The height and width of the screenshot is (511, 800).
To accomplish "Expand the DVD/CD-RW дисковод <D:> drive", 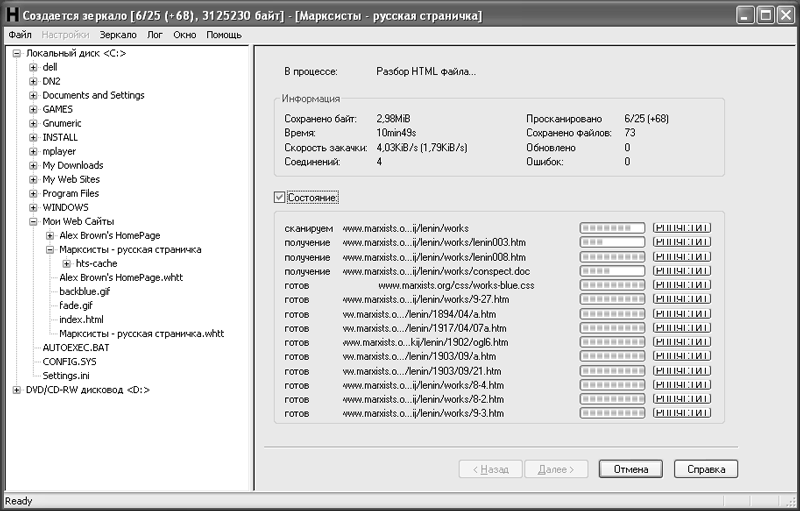I will (x=17, y=390).
